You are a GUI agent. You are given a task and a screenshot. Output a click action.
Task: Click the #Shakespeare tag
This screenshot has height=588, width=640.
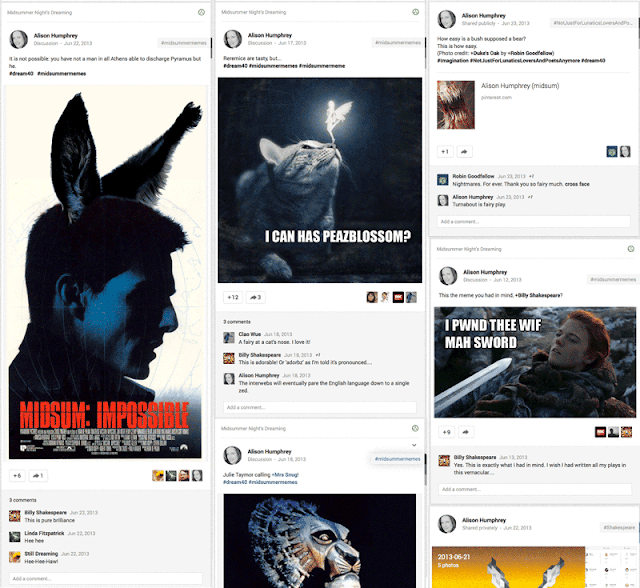tap(619, 528)
